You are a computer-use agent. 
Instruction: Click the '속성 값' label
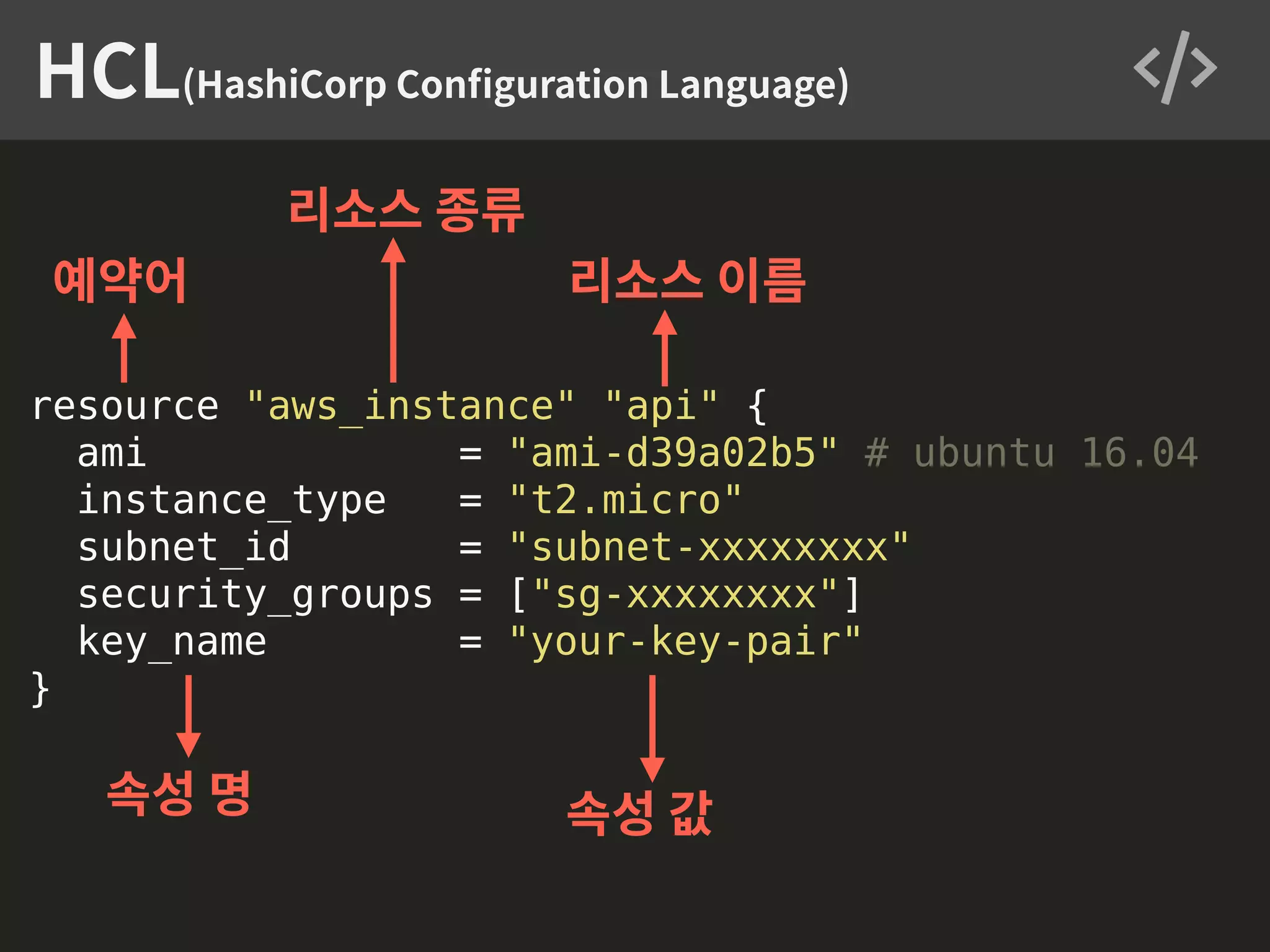pyautogui.click(x=639, y=813)
